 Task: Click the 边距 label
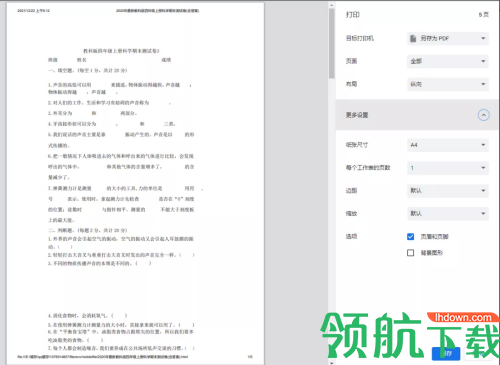[351, 191]
